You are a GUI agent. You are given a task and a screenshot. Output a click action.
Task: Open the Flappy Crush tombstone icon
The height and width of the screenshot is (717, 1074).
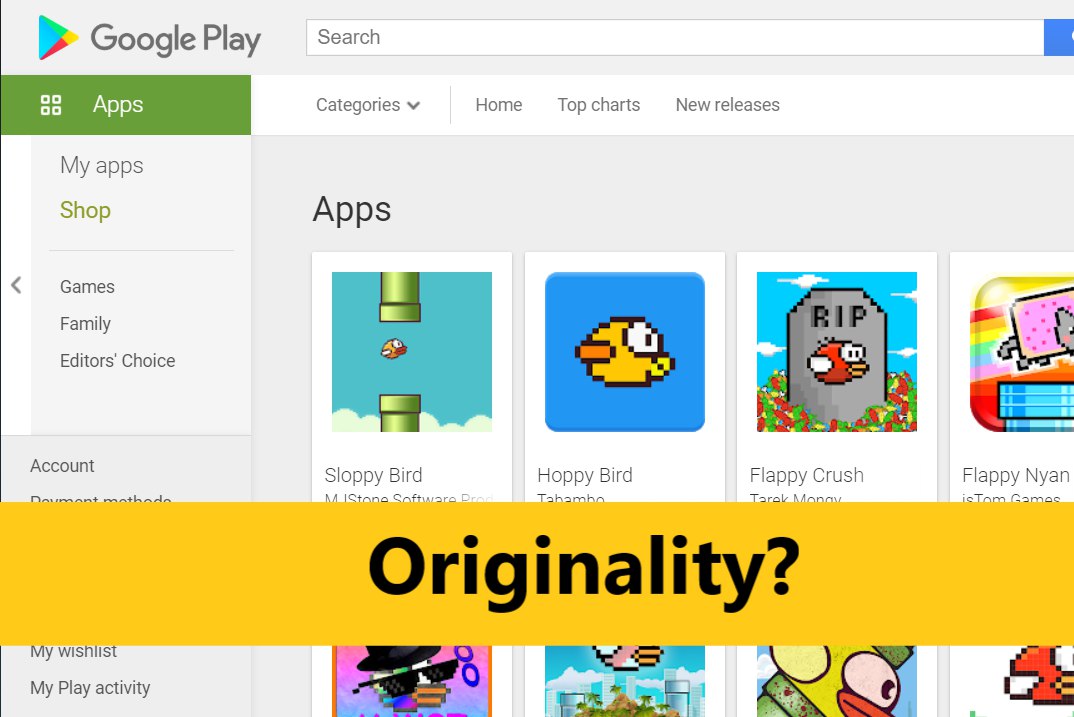[836, 352]
